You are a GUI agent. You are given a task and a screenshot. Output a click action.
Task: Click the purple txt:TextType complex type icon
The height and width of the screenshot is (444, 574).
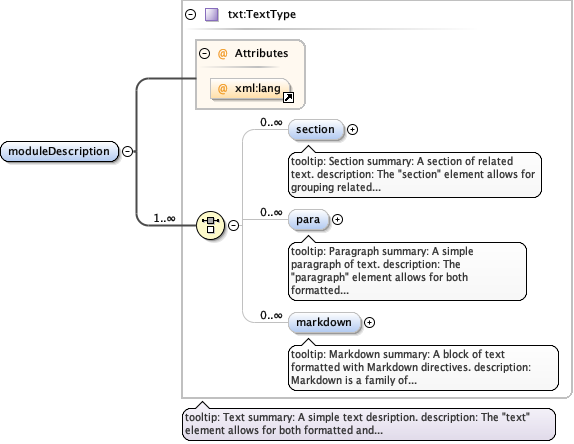212,15
